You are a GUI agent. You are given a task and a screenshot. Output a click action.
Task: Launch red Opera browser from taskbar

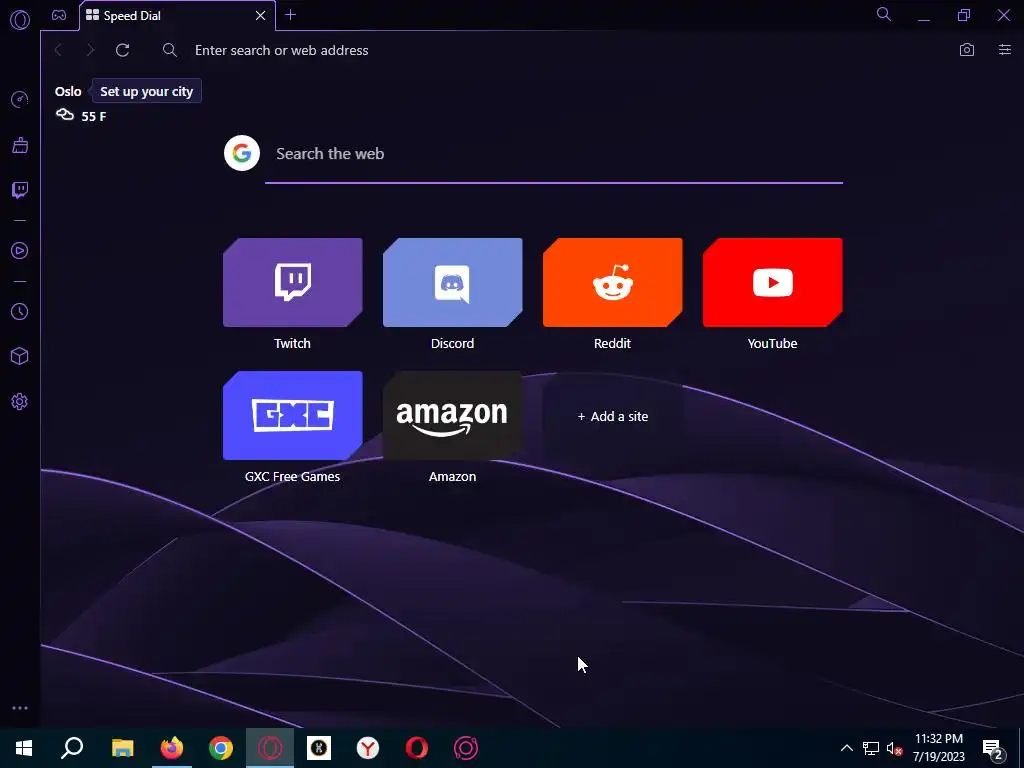(417, 748)
